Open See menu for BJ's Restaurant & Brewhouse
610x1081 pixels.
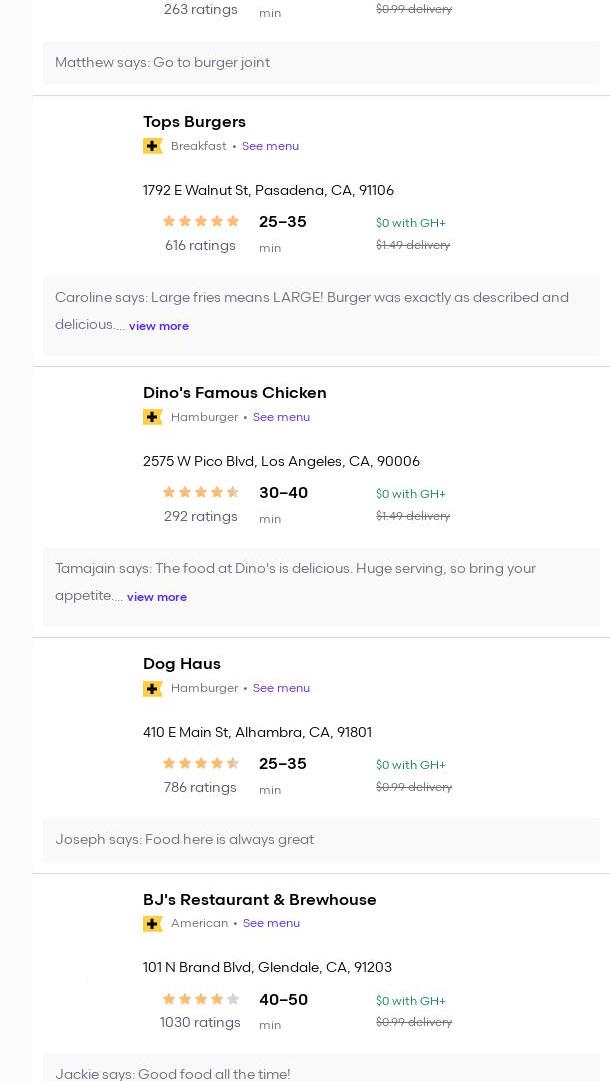click(x=271, y=923)
